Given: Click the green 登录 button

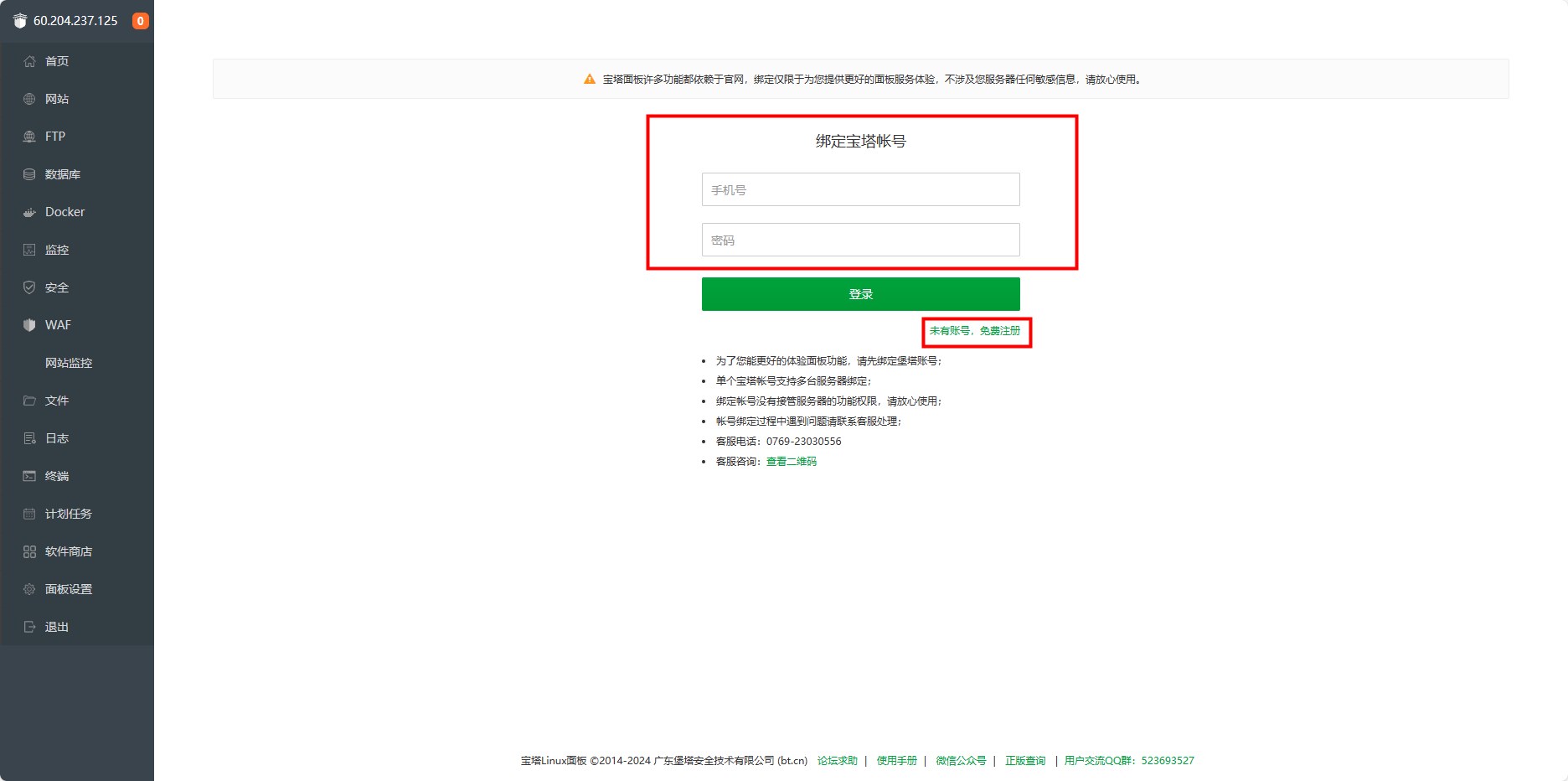Looking at the screenshot, I should (861, 294).
